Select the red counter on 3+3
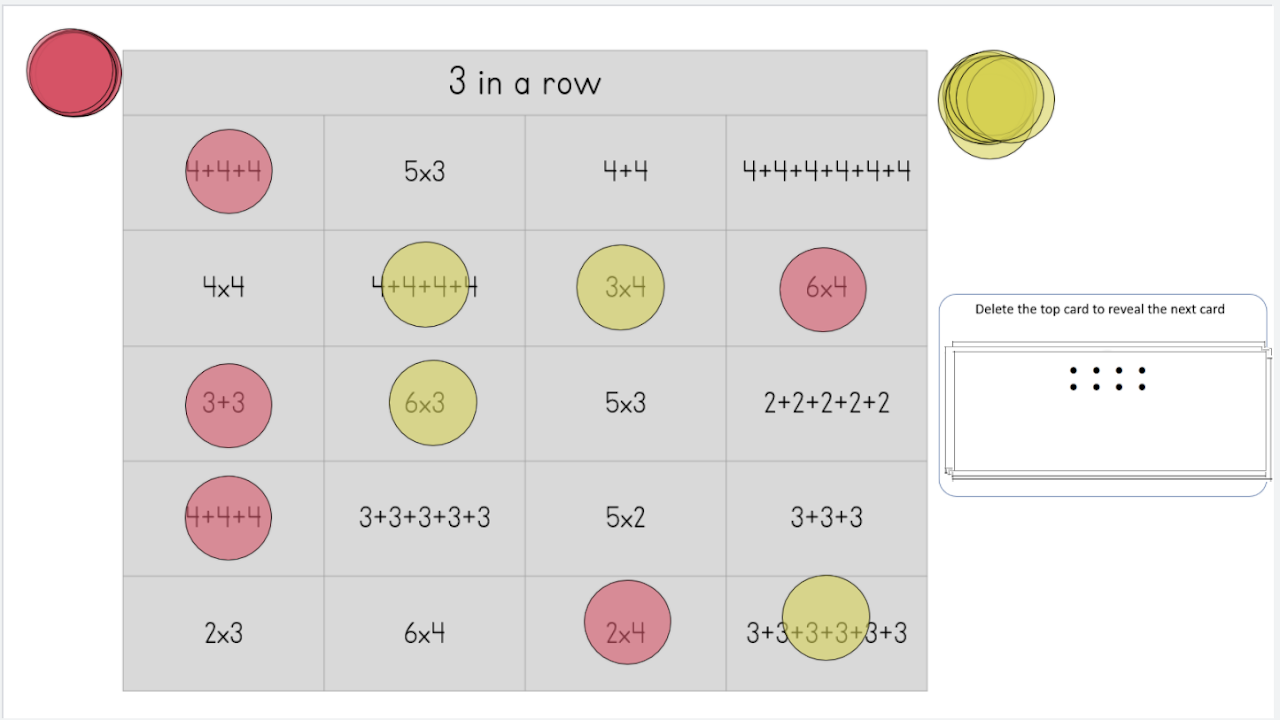Screen dimensions: 1280x720 229,405
